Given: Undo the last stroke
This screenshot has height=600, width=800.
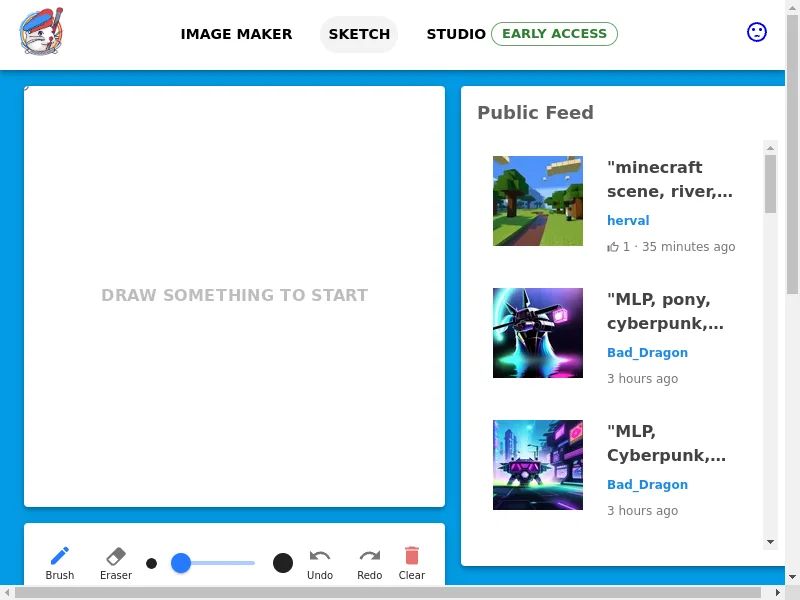Looking at the screenshot, I should [x=320, y=562].
